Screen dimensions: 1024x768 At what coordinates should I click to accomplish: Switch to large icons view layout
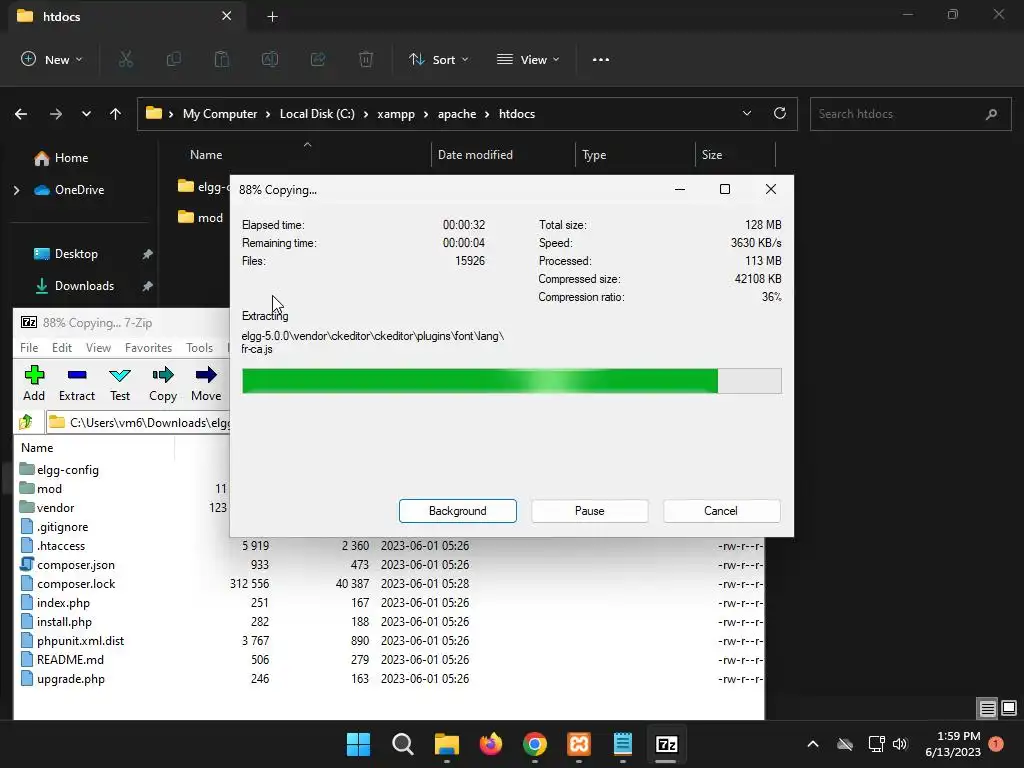click(1009, 708)
